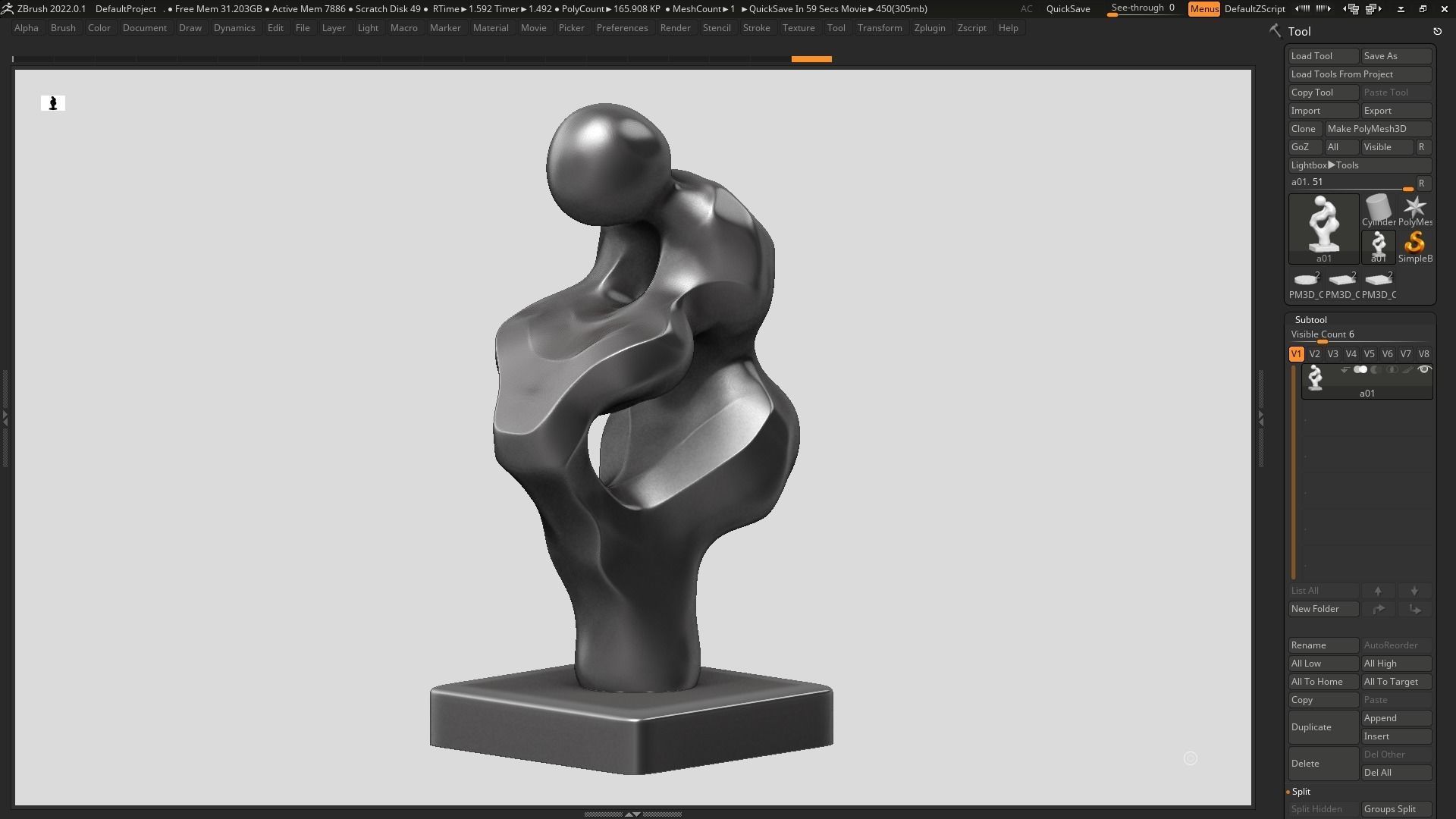Image resolution: width=1456 pixels, height=819 pixels.
Task: Click the a01 subtool arrow icon
Action: tap(1345, 370)
